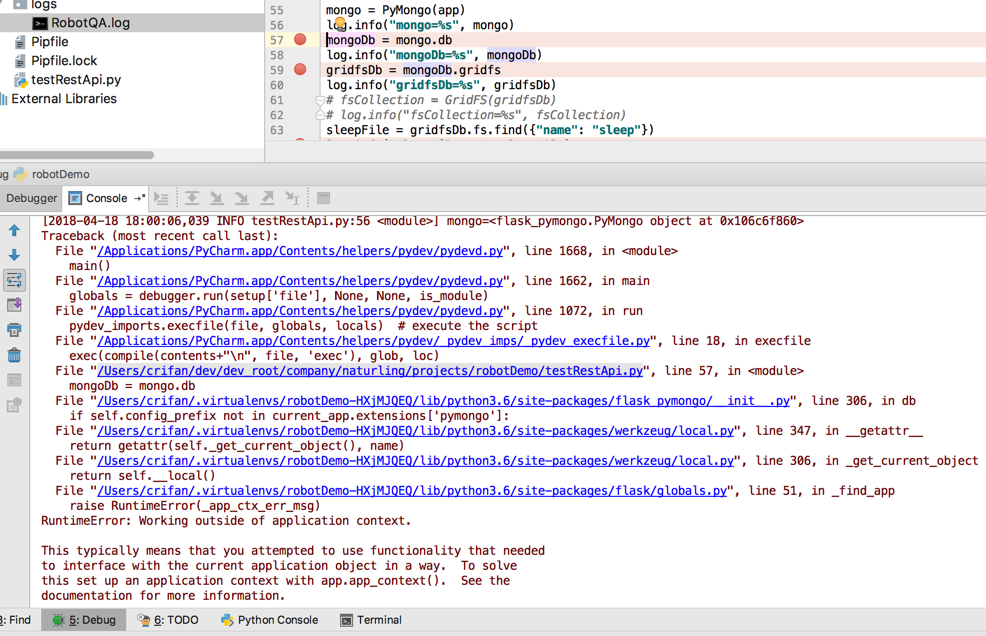Click the blue down arrow in console sidebar
Viewport: 986px width, 636px height.
(14, 255)
